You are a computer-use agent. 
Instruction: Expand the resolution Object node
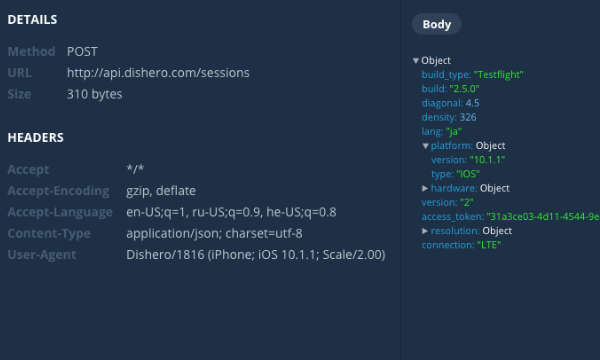tap(425, 231)
